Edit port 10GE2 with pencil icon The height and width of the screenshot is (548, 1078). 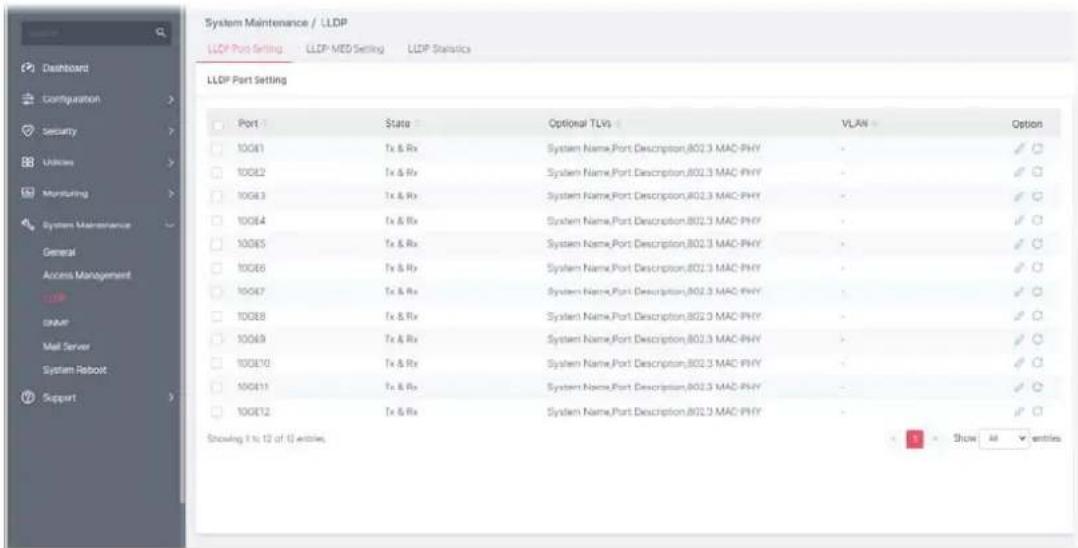[1021, 171]
